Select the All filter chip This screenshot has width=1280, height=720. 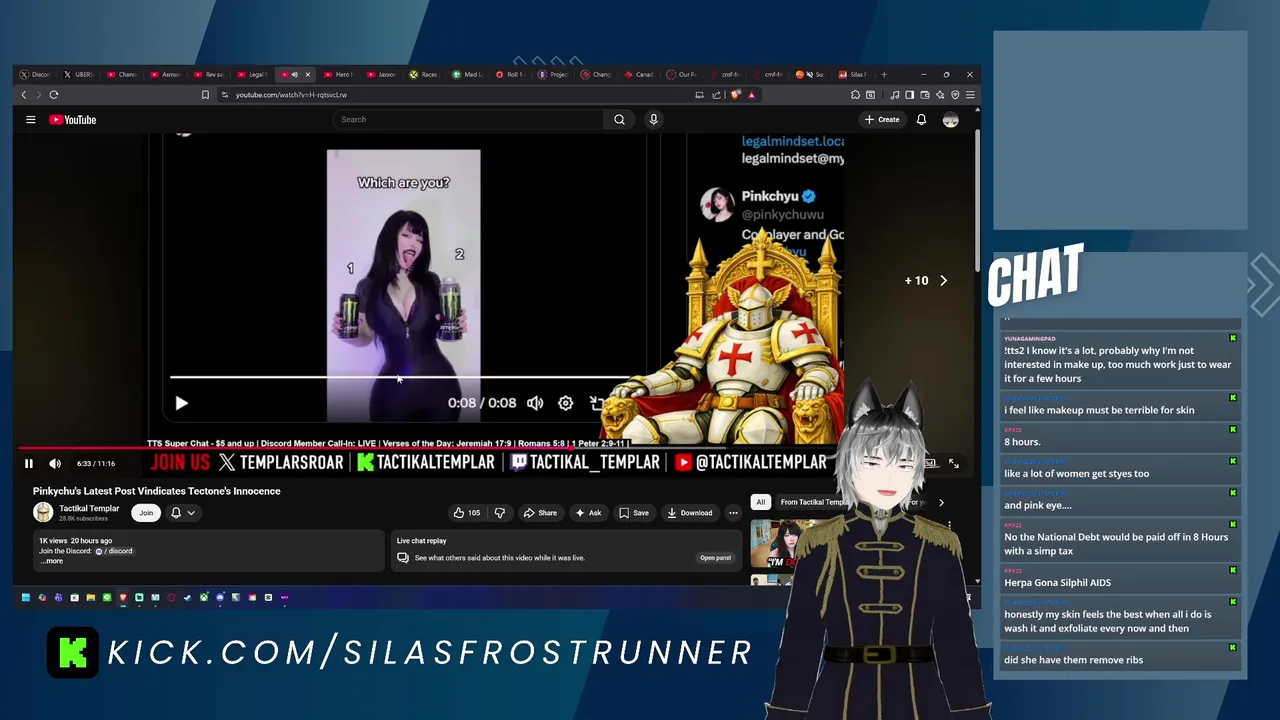tap(760, 502)
